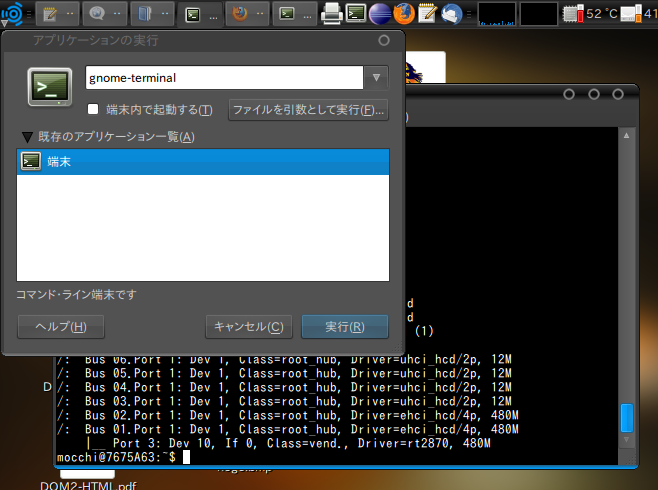Click the terminal icon in the 端末 row
Screen dimensions: 658x490
(31, 162)
